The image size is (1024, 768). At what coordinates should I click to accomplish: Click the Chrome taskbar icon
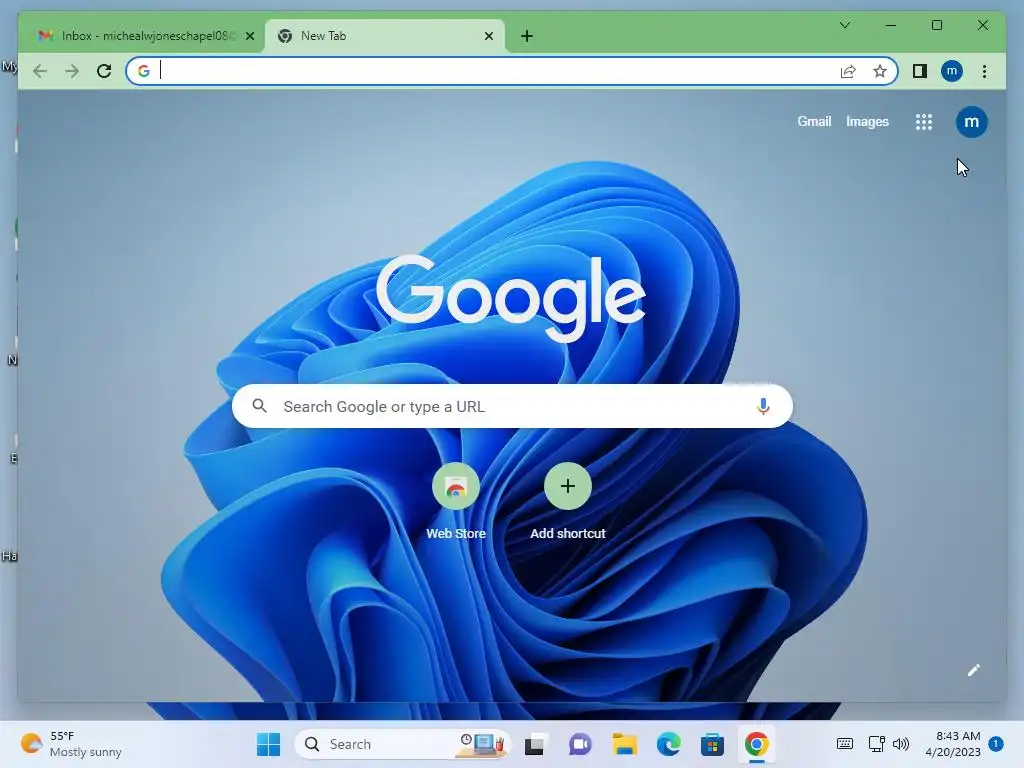click(756, 744)
